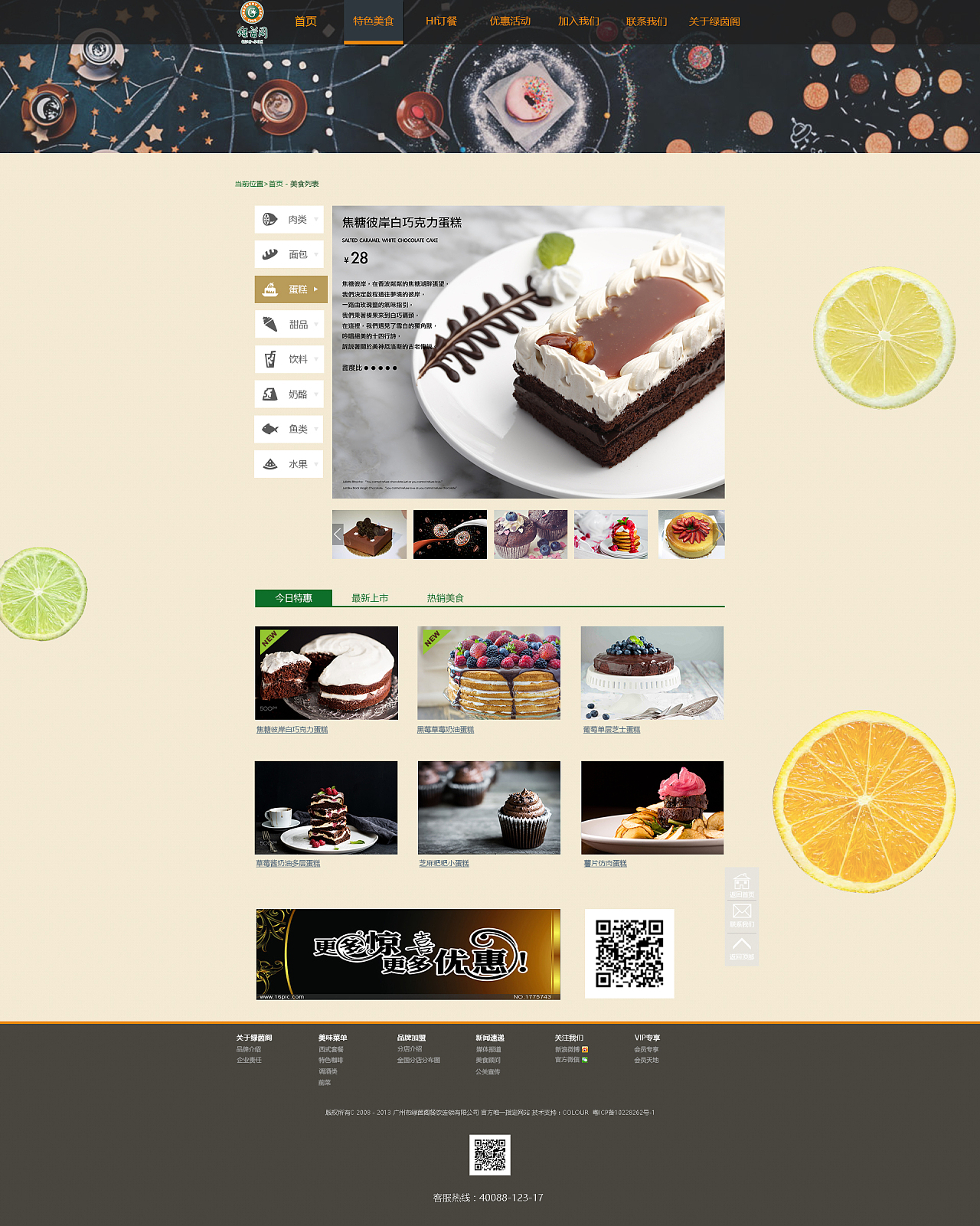Show previous thumbnails with left arrow
The image size is (980, 1226).
(338, 535)
